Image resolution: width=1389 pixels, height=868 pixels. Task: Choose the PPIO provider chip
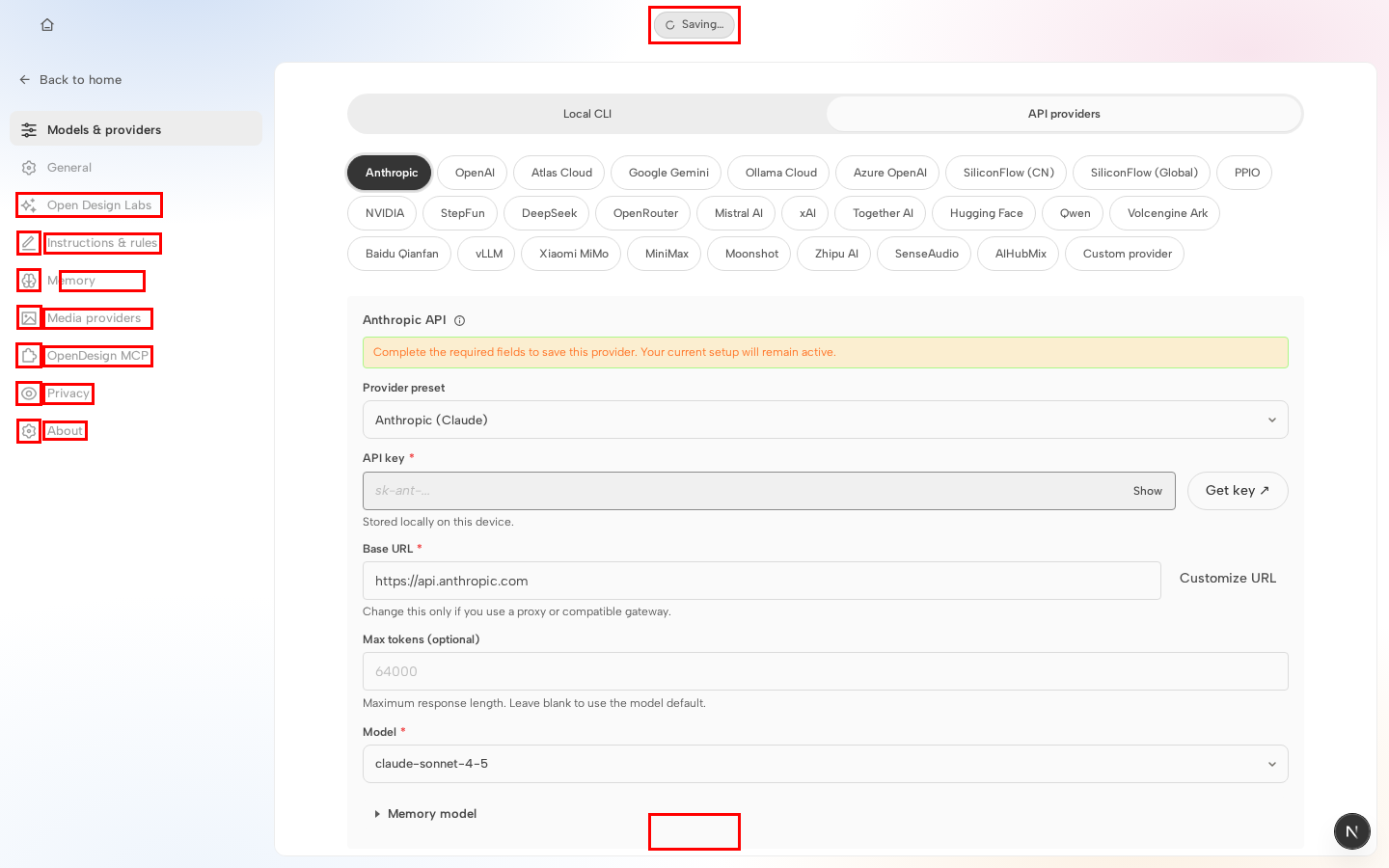click(x=1246, y=173)
